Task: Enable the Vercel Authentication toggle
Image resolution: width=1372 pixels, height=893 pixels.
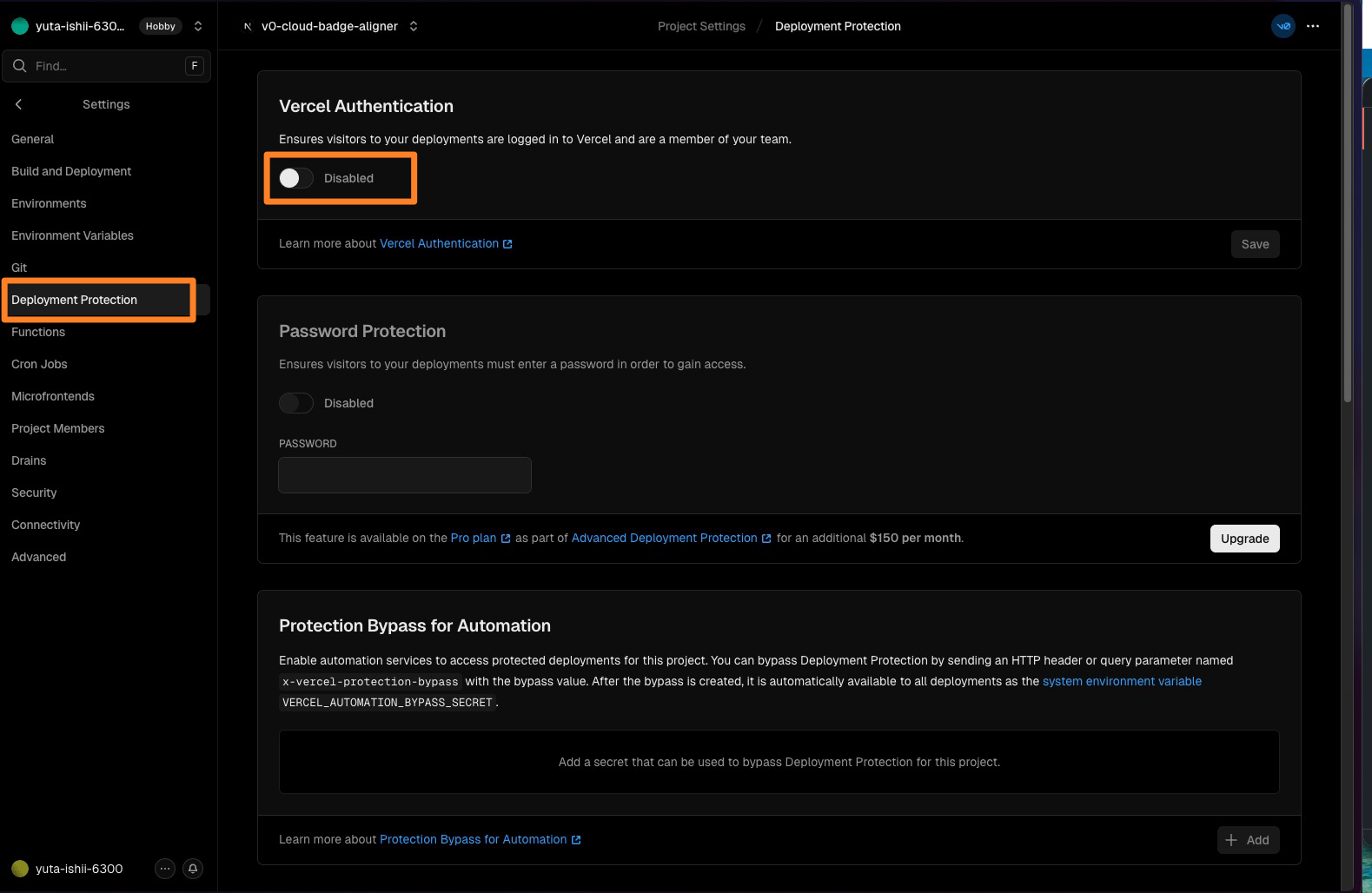Action: (295, 178)
